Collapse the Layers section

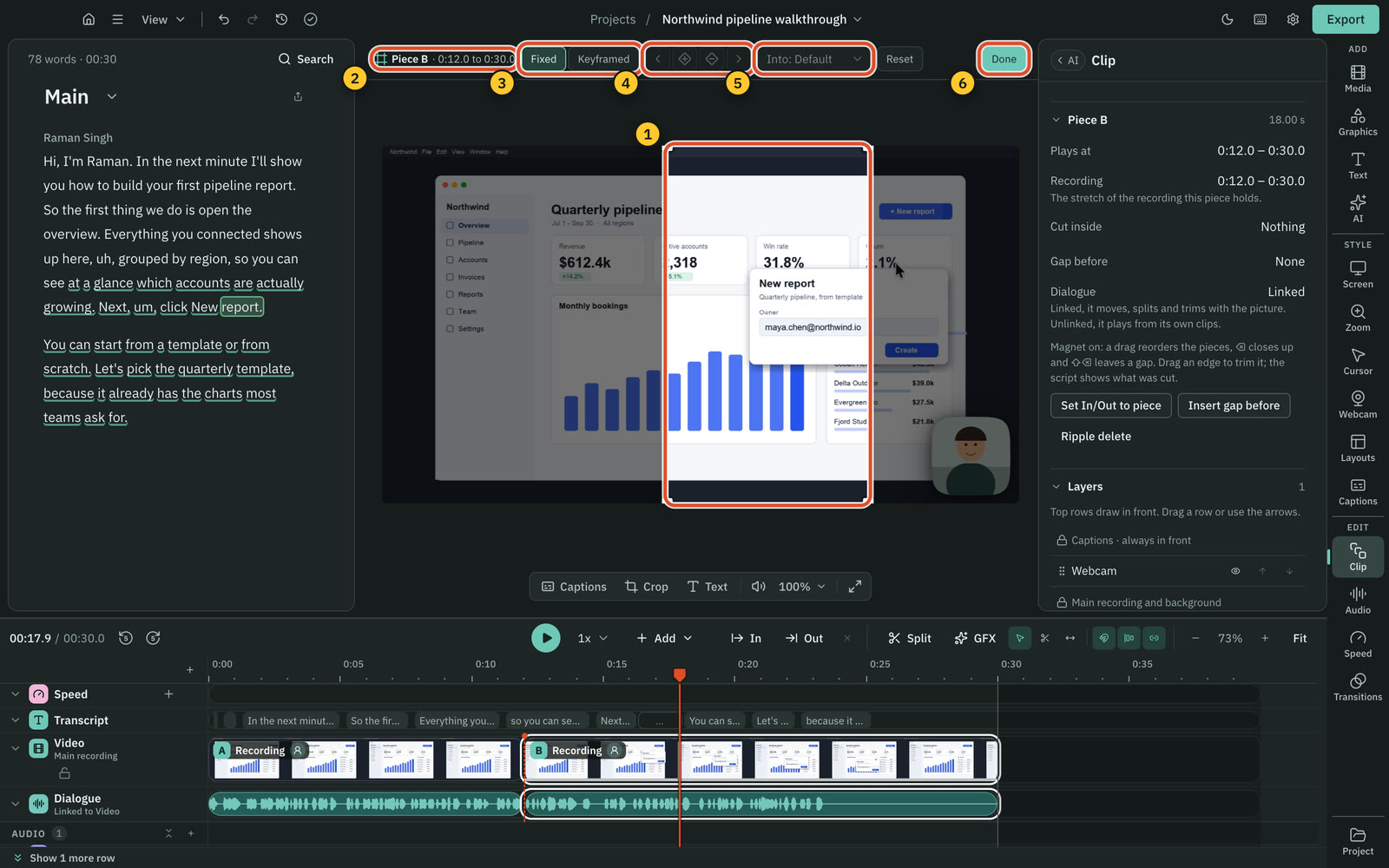pos(1056,487)
